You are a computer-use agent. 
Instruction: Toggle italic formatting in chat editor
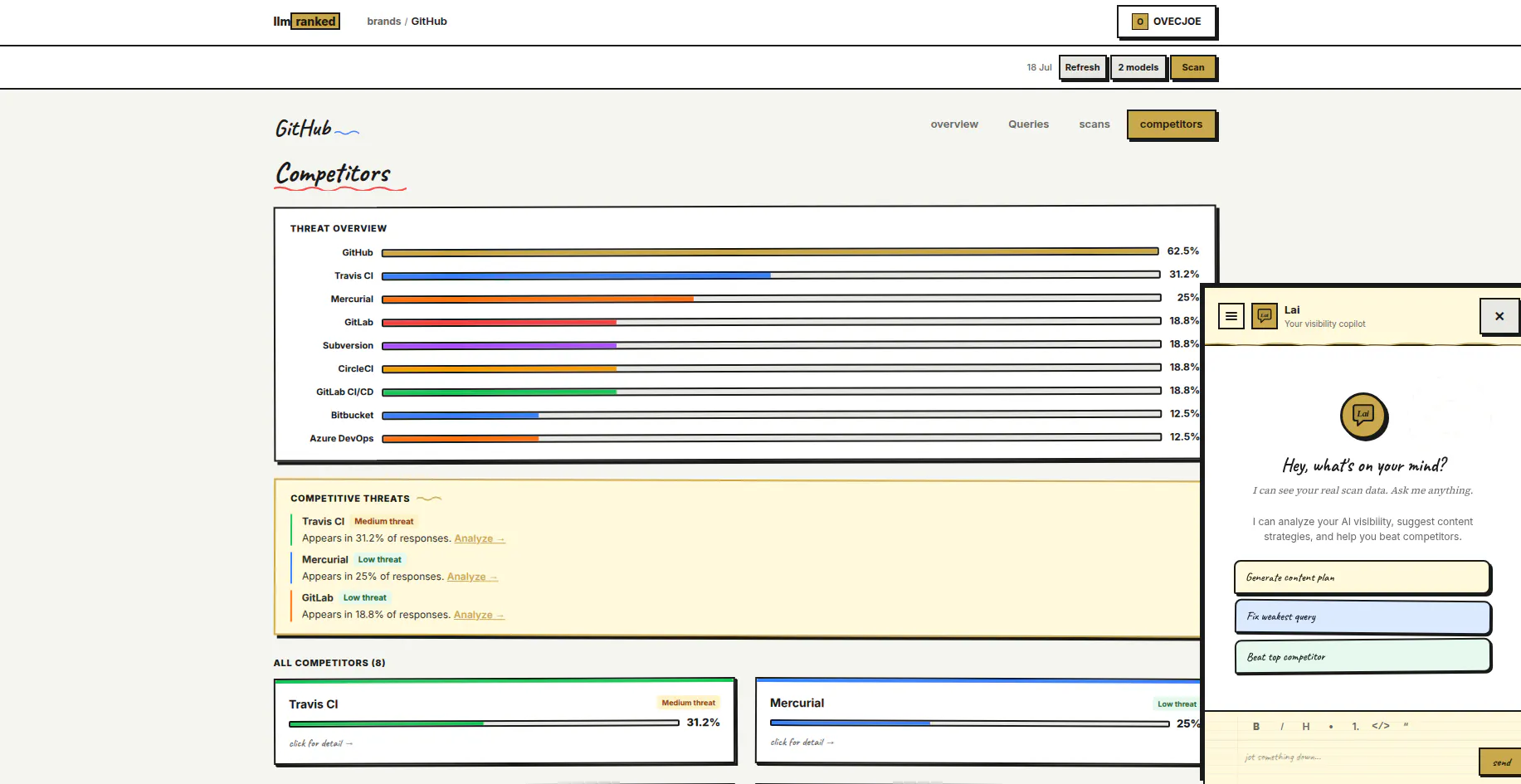click(x=1282, y=726)
